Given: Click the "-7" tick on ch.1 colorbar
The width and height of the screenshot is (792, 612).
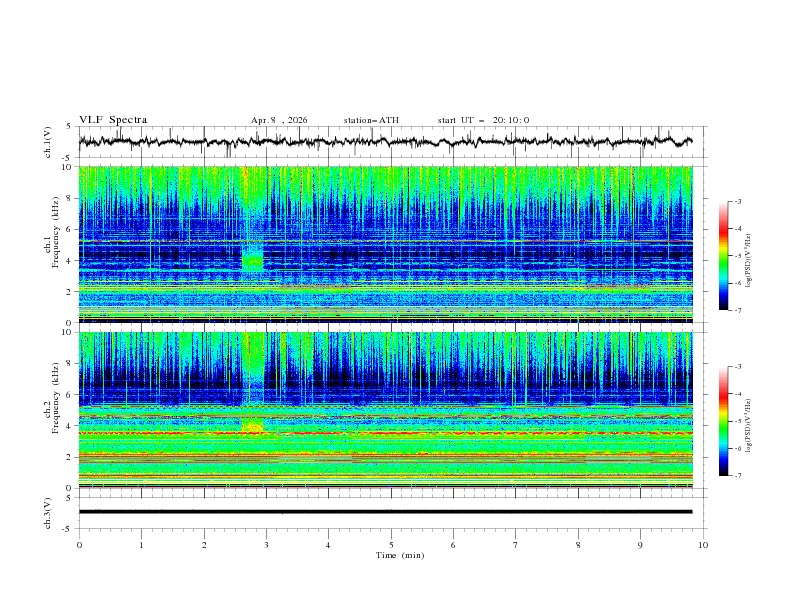Looking at the screenshot, I should tap(738, 311).
